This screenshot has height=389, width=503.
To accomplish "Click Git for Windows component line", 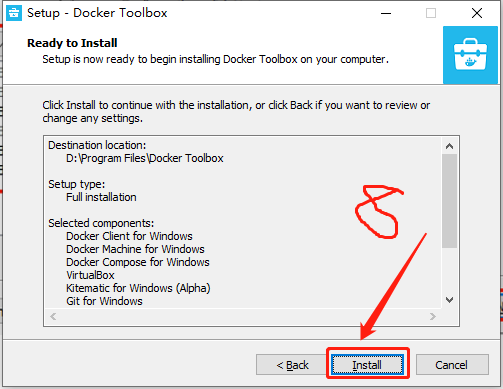I will coord(104,301).
